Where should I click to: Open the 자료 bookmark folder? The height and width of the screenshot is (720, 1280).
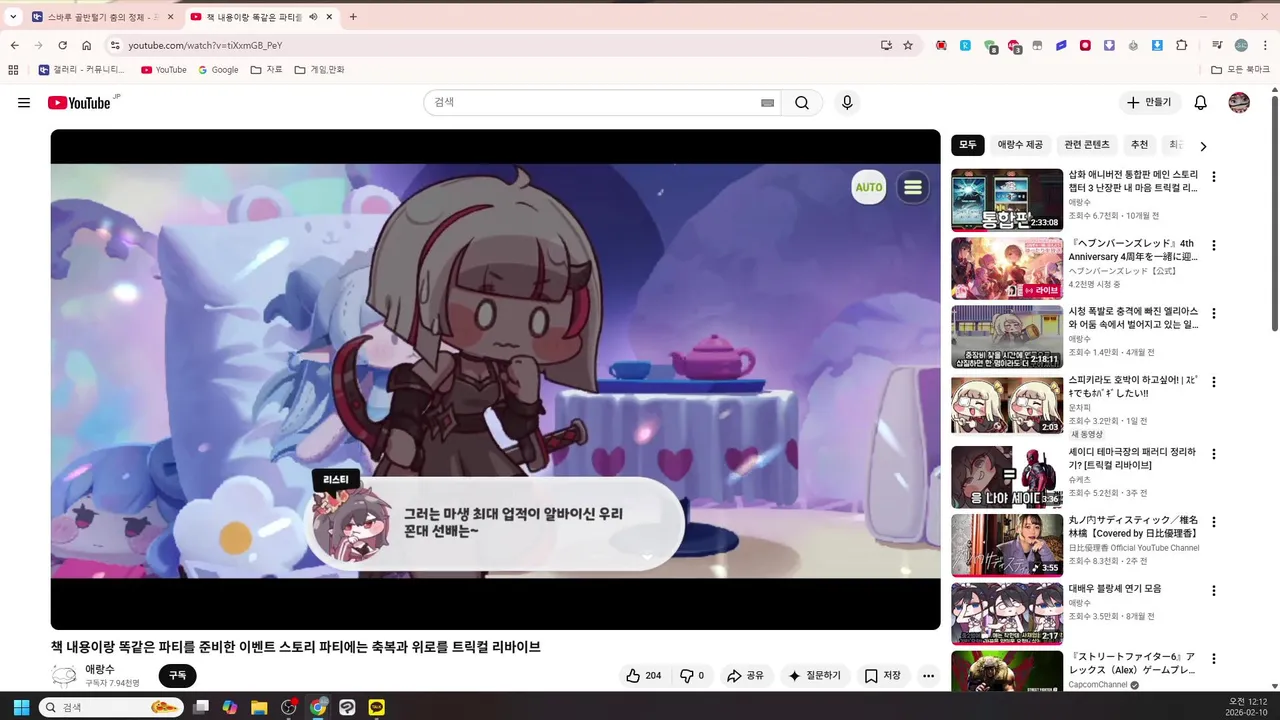[266, 70]
